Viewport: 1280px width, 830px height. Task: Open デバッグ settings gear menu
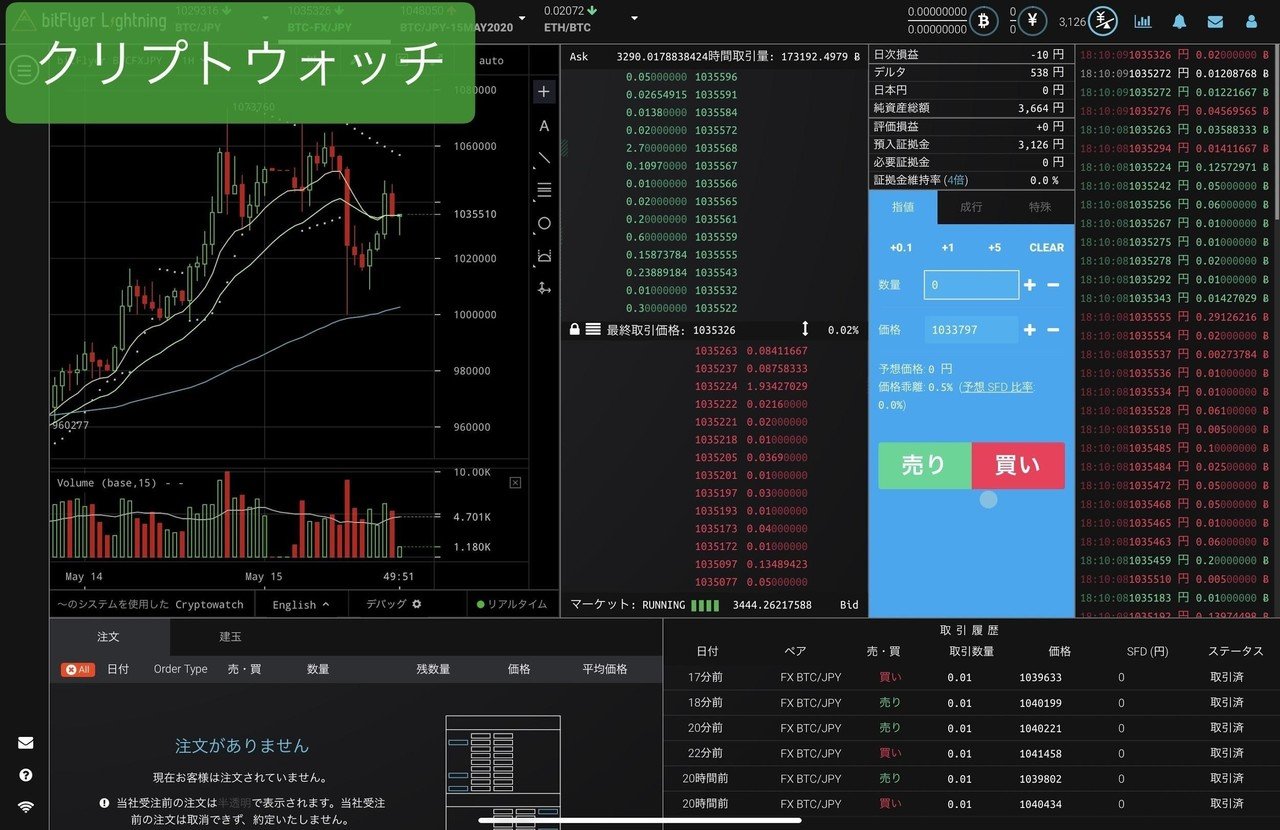click(x=394, y=604)
